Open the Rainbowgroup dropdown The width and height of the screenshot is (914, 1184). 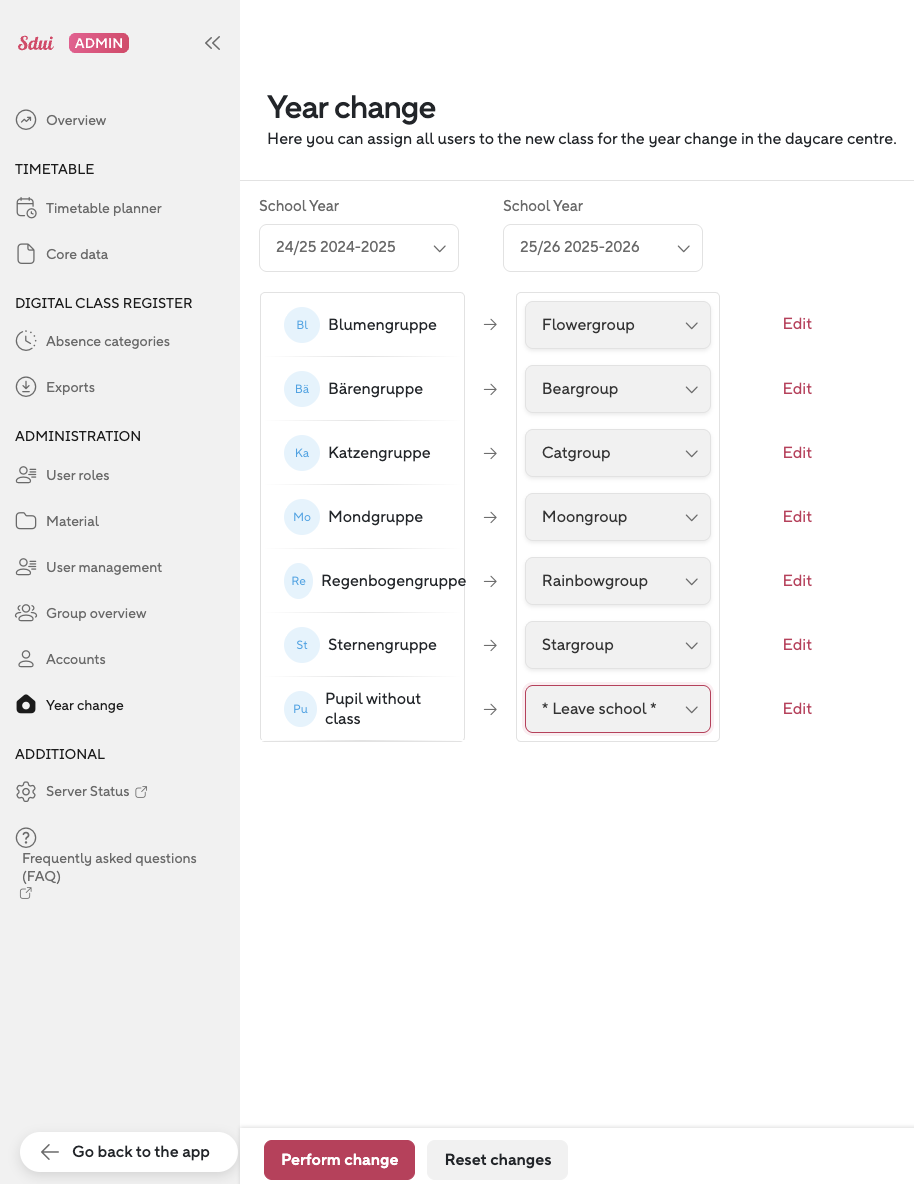(617, 581)
